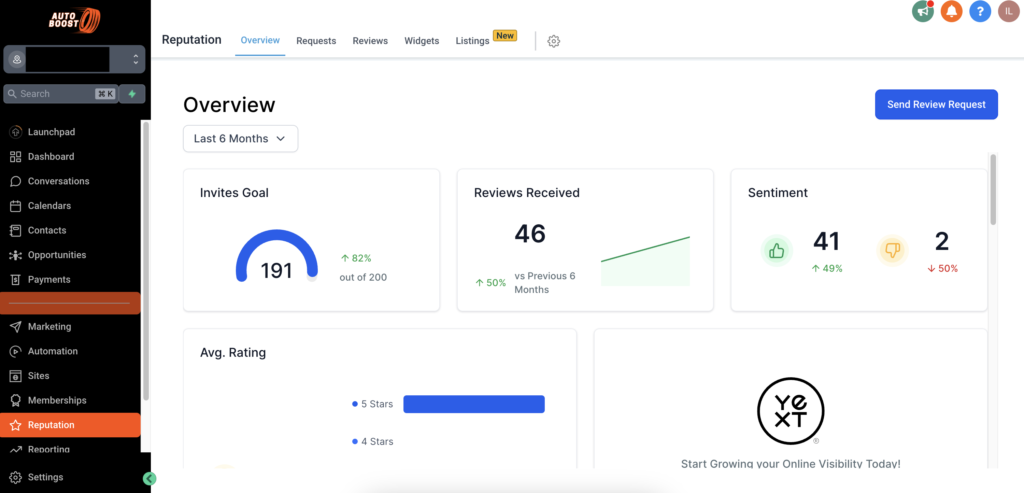Open Settings in the sidebar
Image resolution: width=1024 pixels, height=493 pixels.
click(x=45, y=477)
